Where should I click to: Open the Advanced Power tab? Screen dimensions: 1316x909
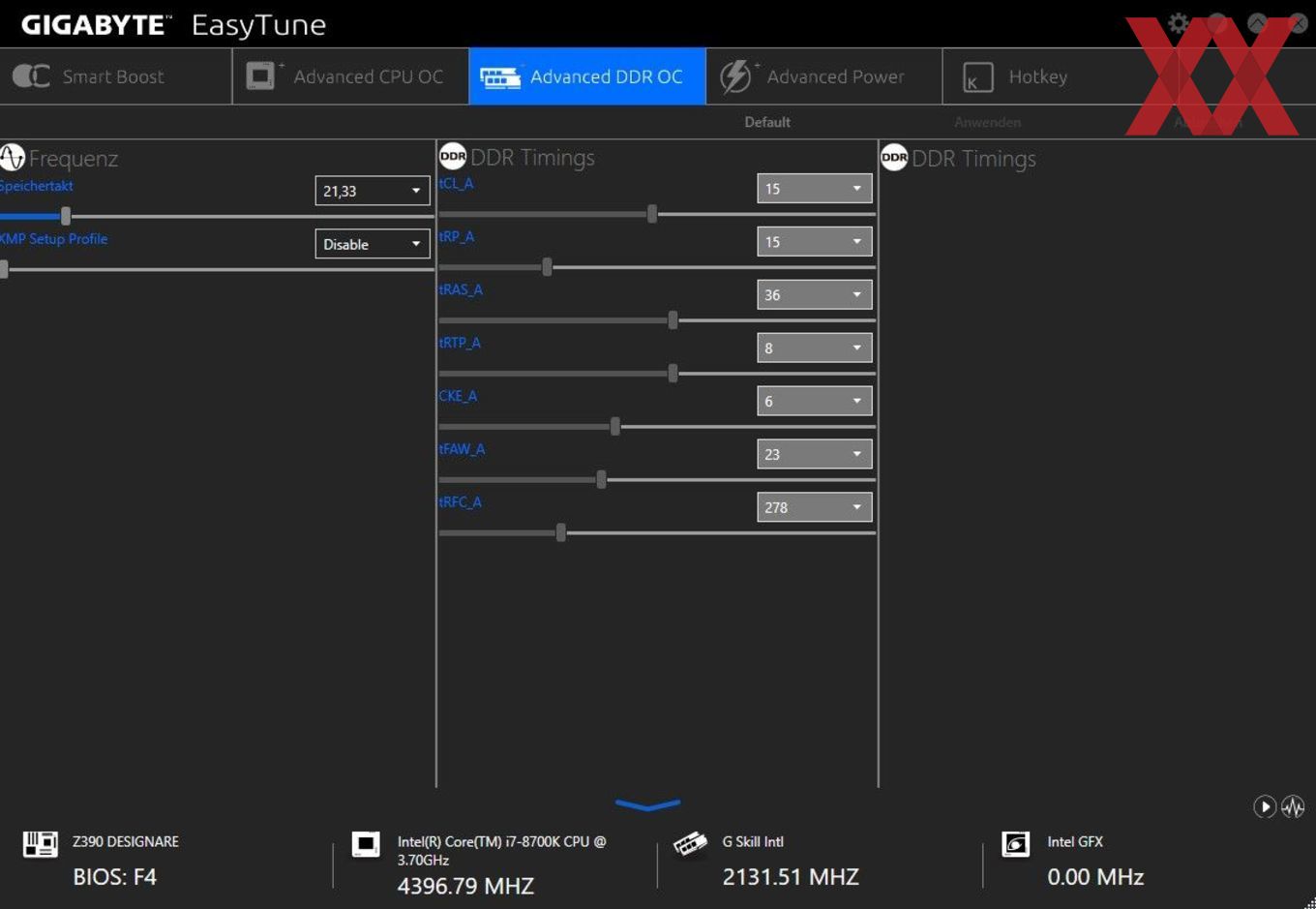(823, 76)
